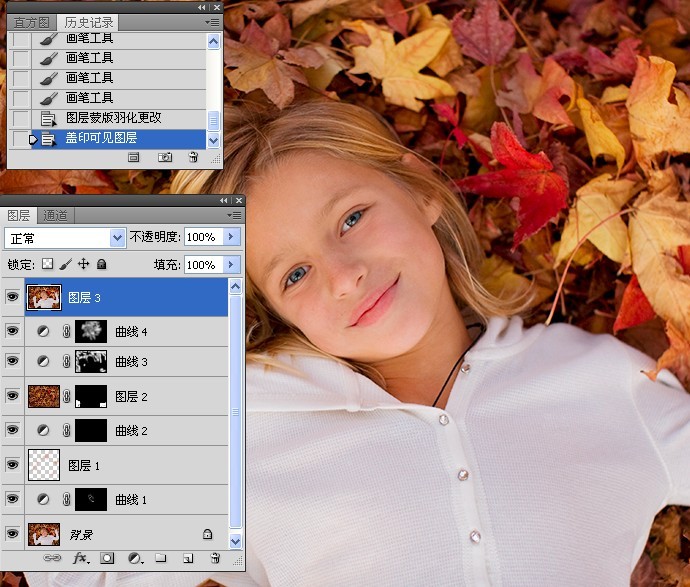Hide 图层 2 layer eye
The image size is (690, 587).
(x=12, y=395)
